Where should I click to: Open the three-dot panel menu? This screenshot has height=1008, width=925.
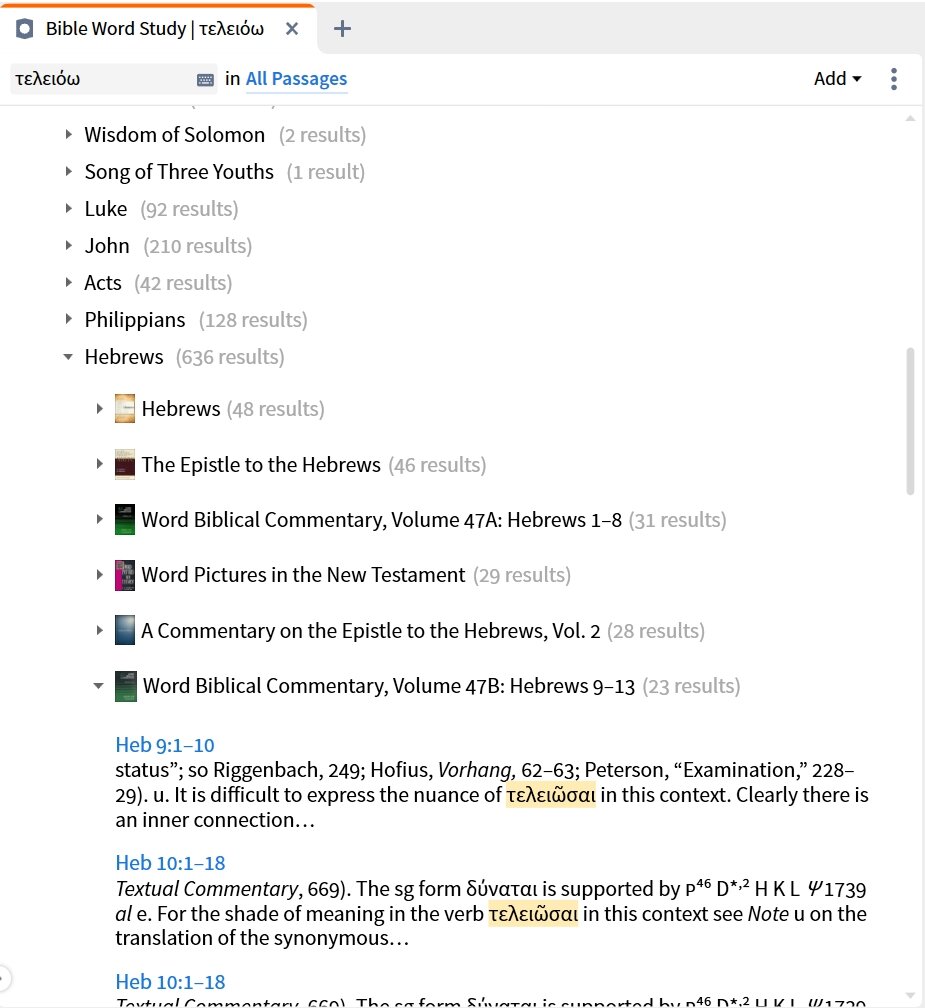pyautogui.click(x=894, y=79)
